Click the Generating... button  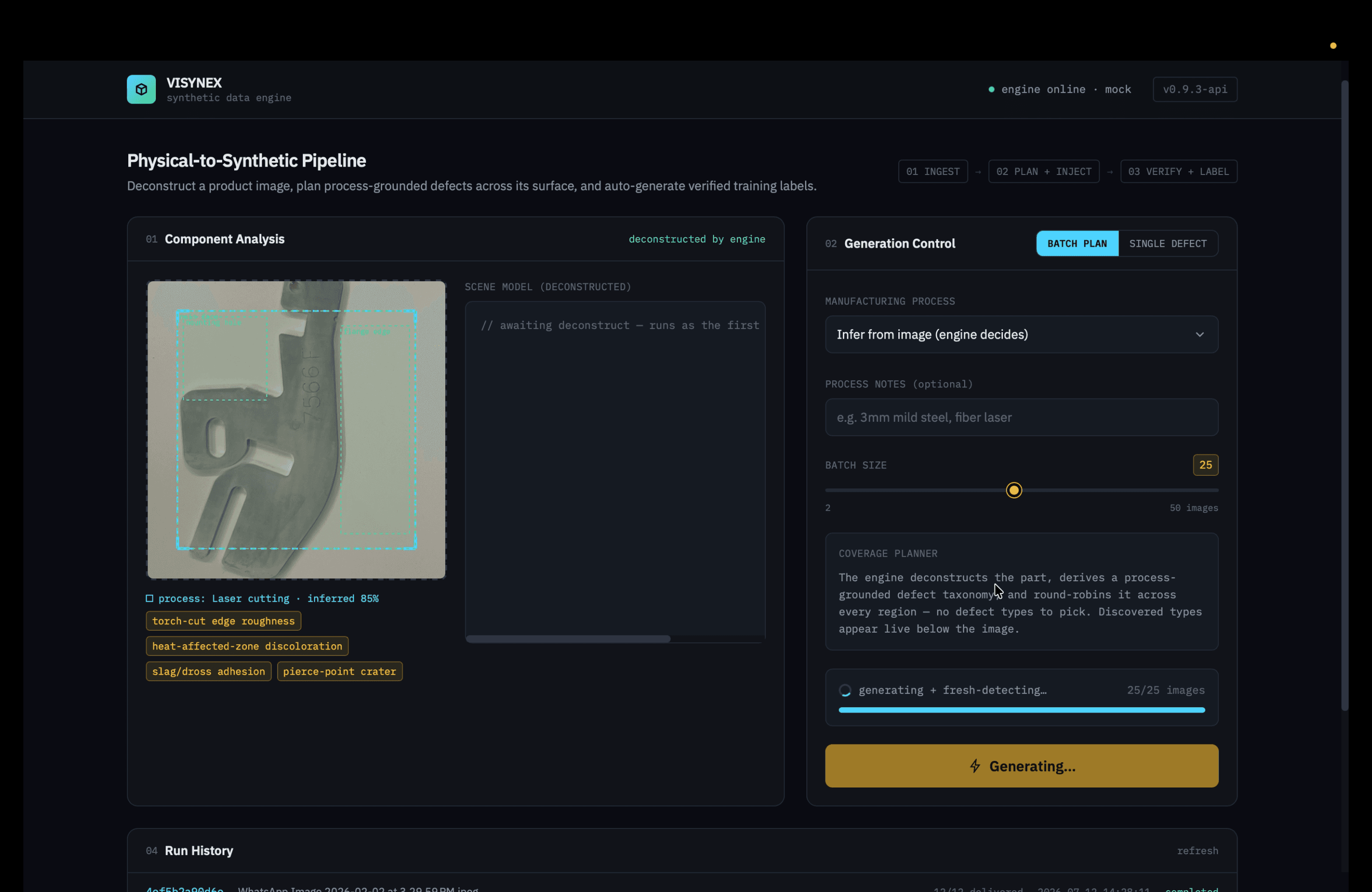(1022, 766)
